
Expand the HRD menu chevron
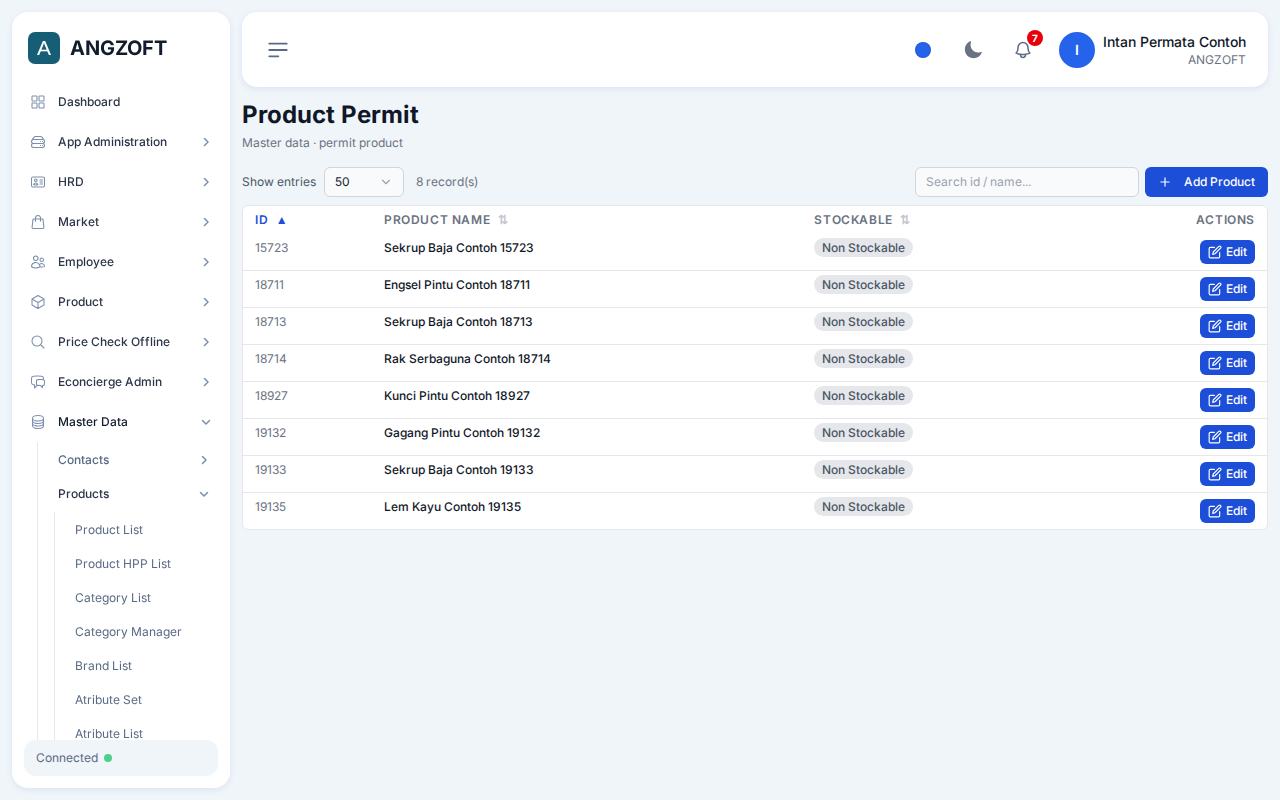[x=206, y=182]
